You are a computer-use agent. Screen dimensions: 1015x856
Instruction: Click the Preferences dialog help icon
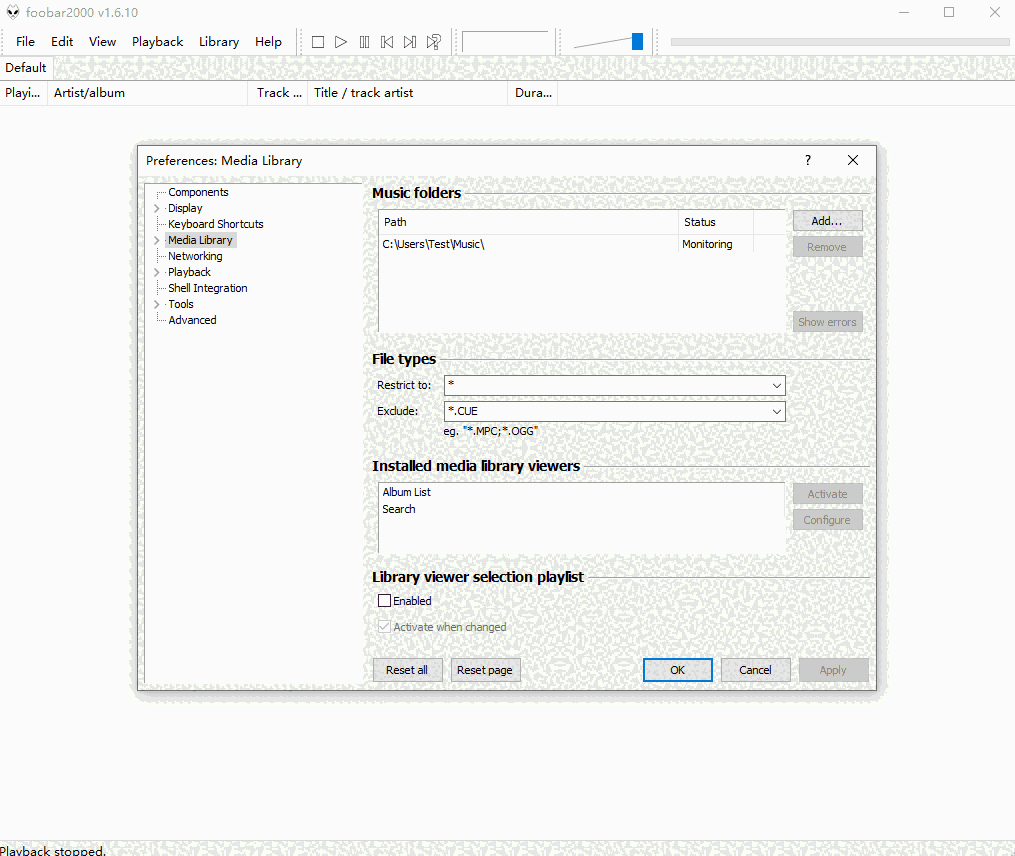click(807, 160)
